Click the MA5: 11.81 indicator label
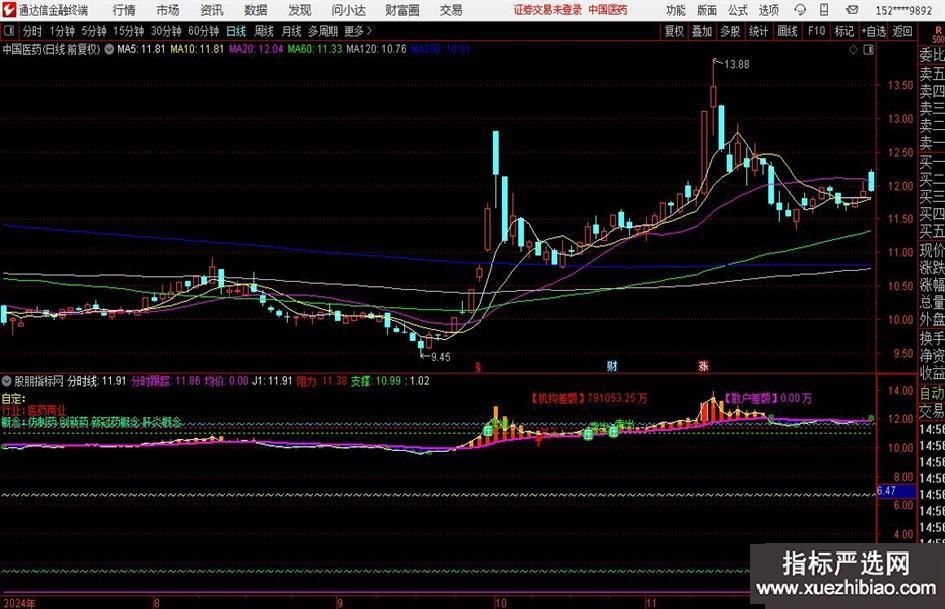The width and height of the screenshot is (945, 609). tap(141, 49)
